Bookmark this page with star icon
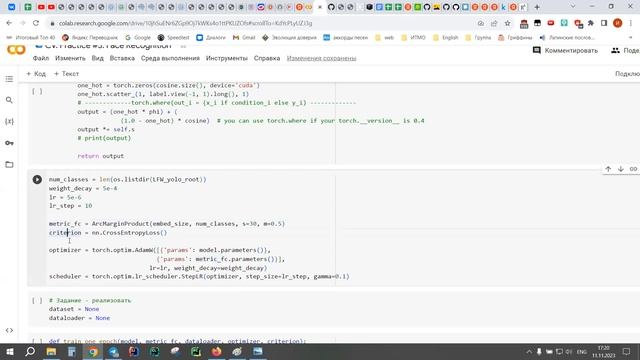Image resolution: width=640 pixels, height=360 pixels. pyautogui.click(x=507, y=23)
